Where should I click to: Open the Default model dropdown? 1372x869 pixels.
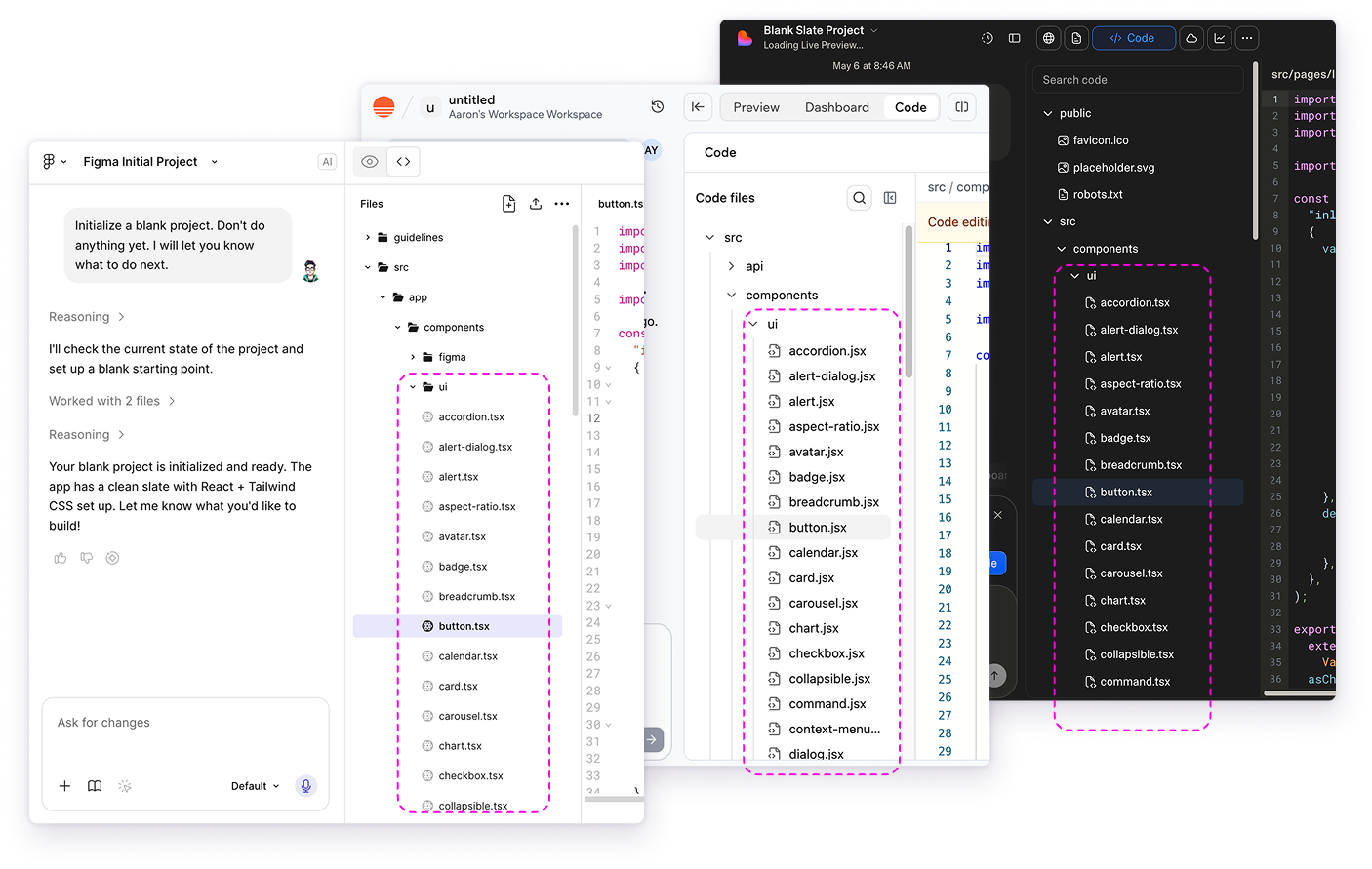[256, 786]
